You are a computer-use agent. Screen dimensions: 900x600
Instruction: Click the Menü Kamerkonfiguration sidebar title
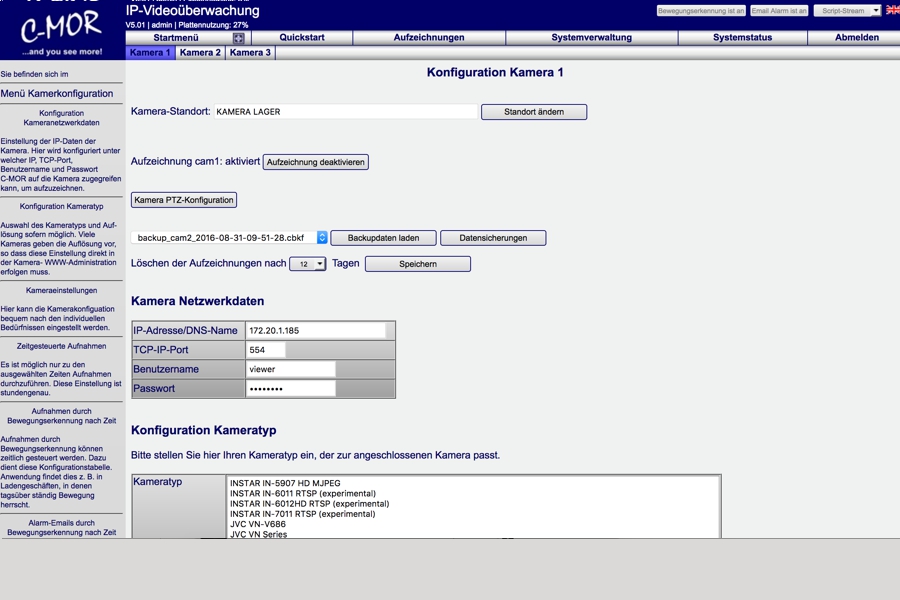[57, 94]
